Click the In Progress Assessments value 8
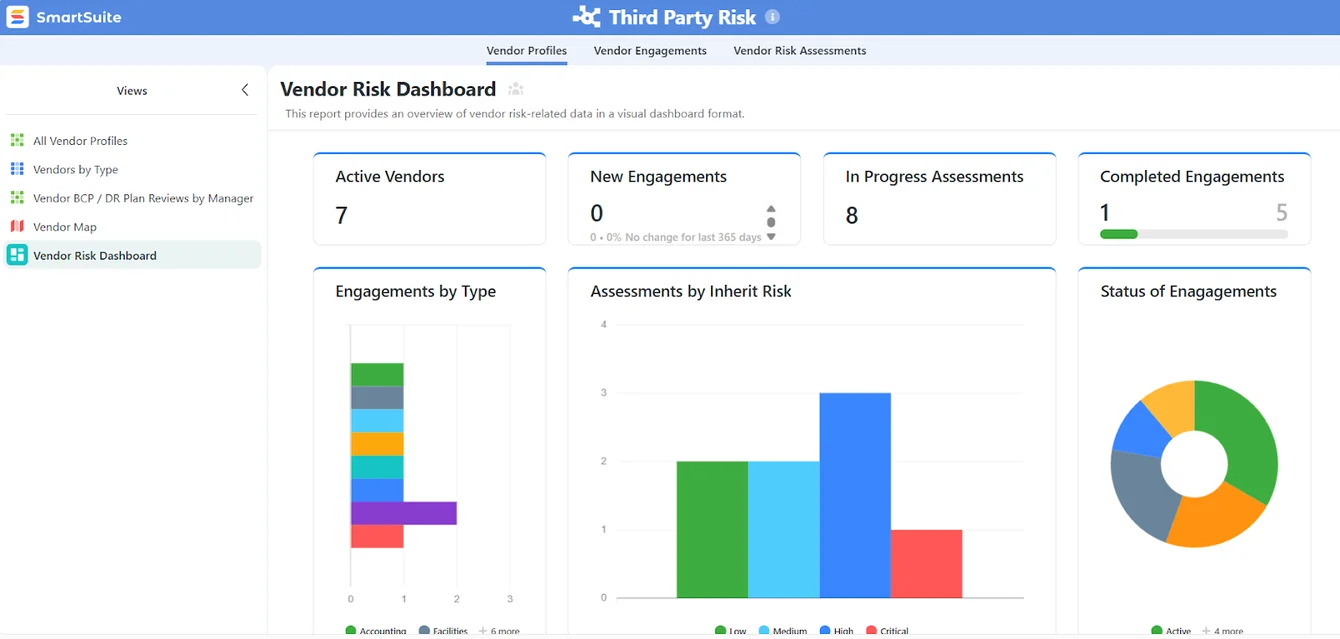 tap(852, 215)
